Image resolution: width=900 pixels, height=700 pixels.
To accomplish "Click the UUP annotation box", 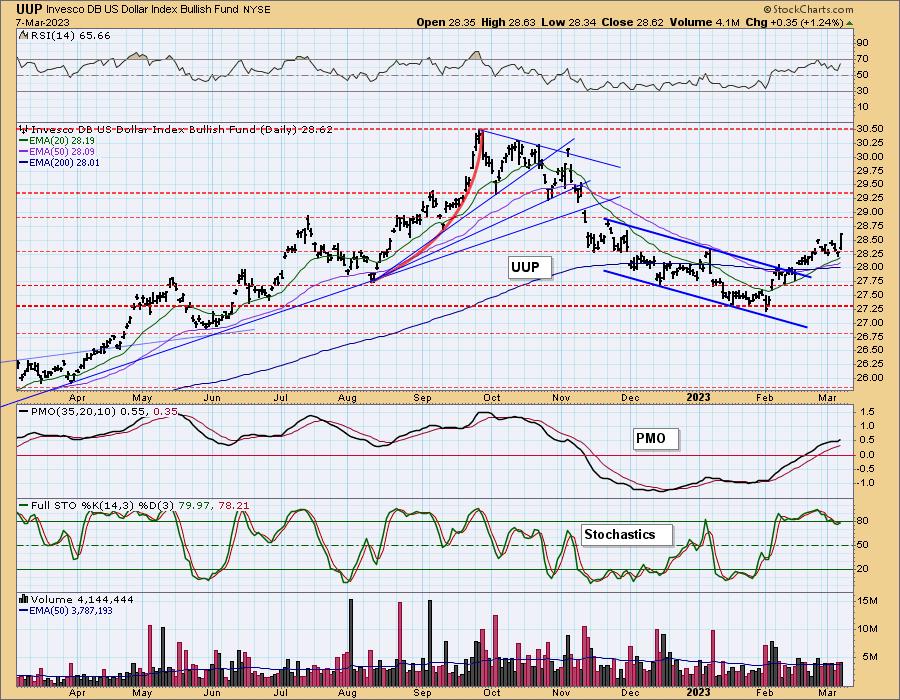I will [530, 267].
